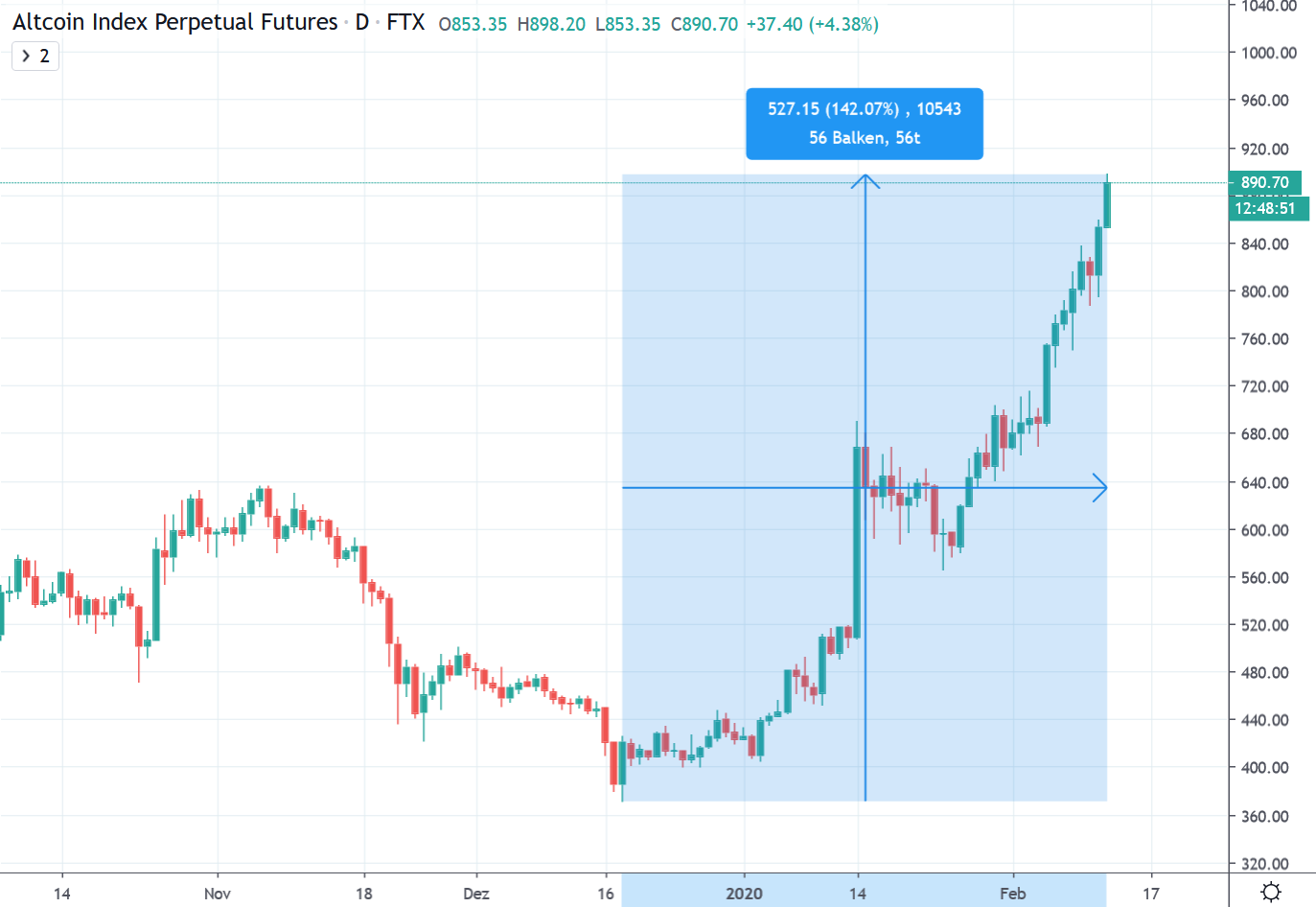Viewport: 1316px width, 907px height.
Task: Open chart settings via the gear icon
Action: tap(1271, 892)
